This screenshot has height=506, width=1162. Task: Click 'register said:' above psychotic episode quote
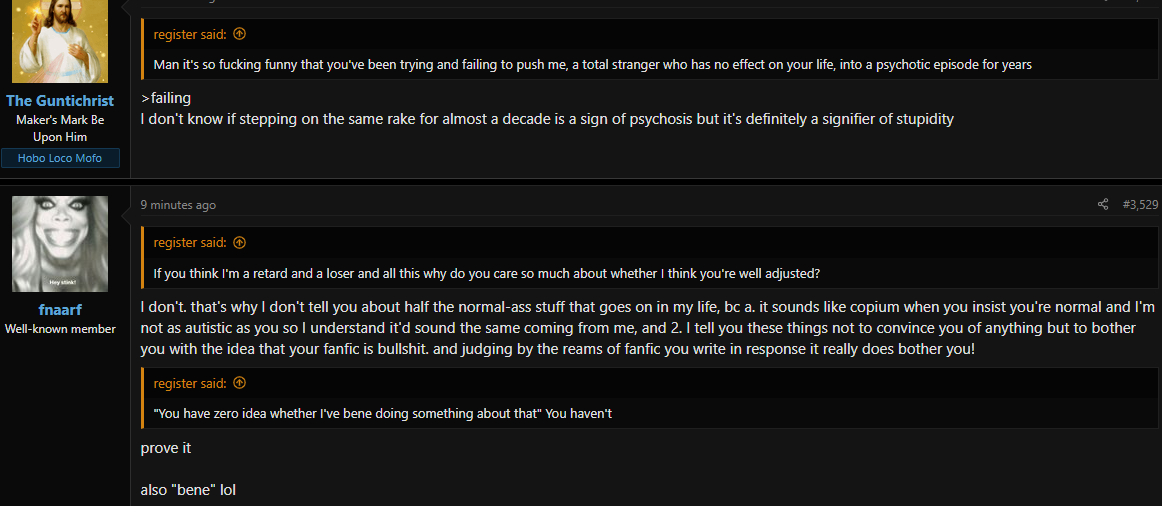190,34
